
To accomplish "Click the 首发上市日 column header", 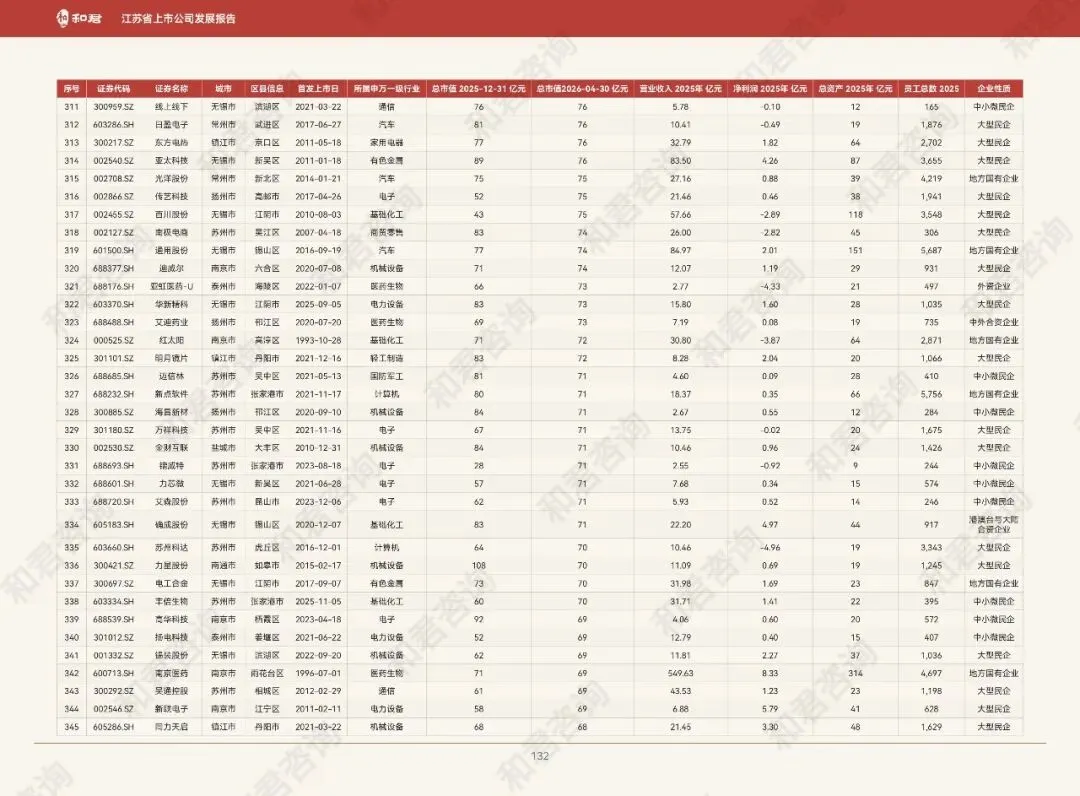I will [x=318, y=89].
